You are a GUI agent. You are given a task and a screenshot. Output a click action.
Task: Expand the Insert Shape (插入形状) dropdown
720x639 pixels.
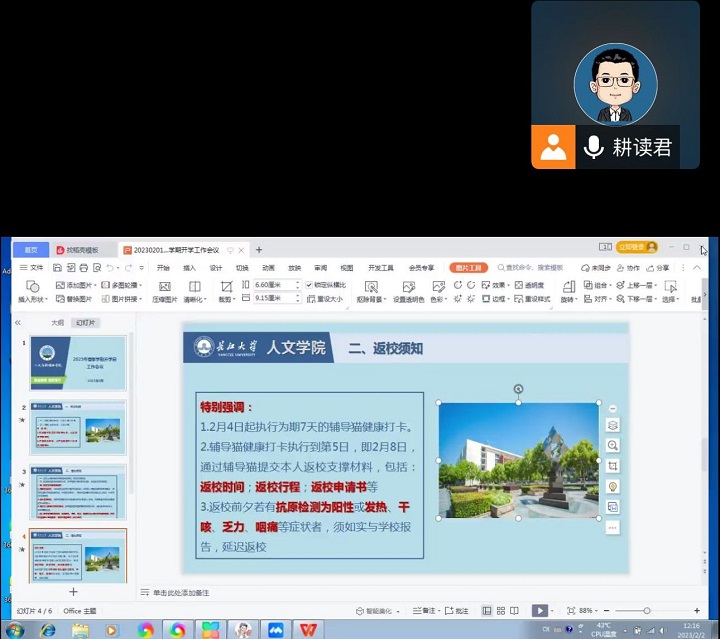pyautogui.click(x=33, y=299)
